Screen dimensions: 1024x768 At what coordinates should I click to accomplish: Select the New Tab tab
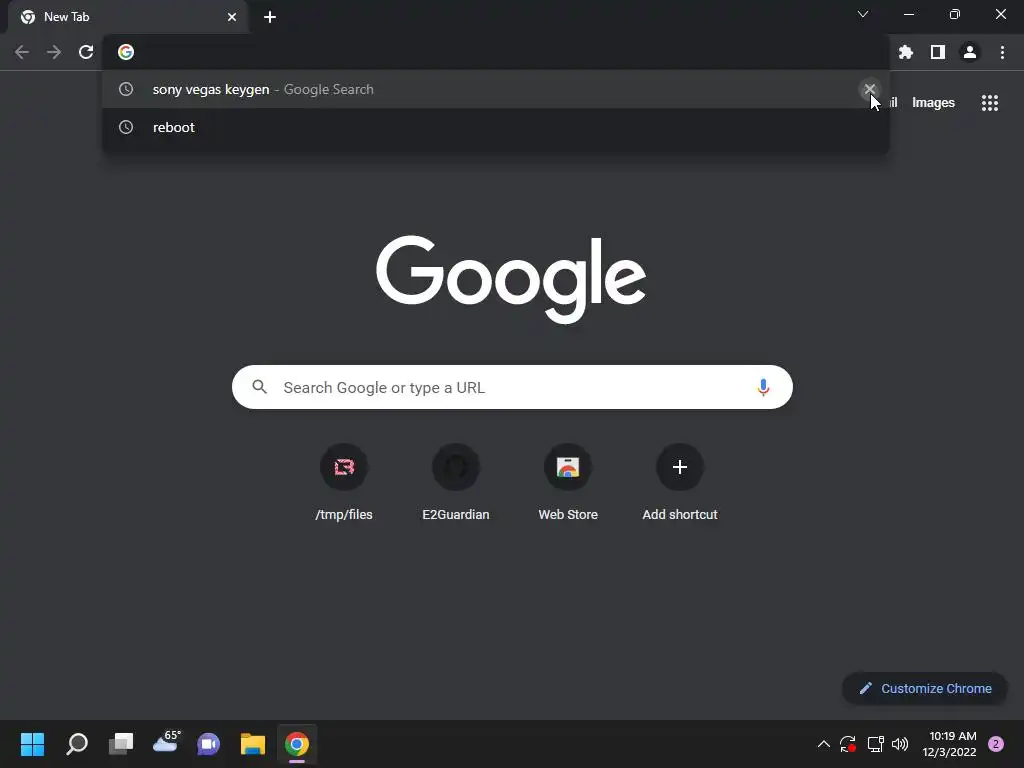[127, 17]
